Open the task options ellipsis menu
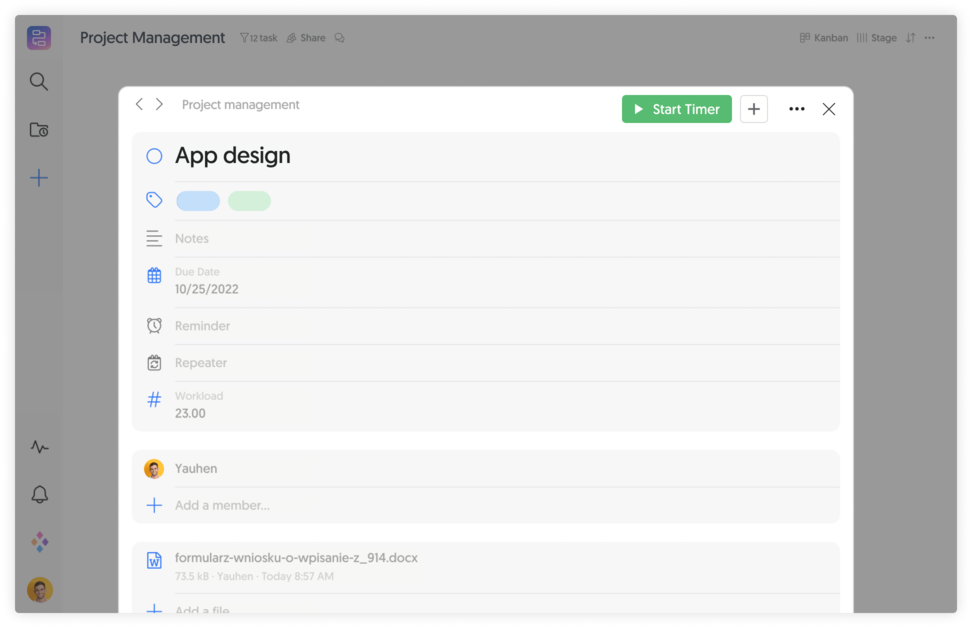Viewport: 972px width, 628px height. 796,108
